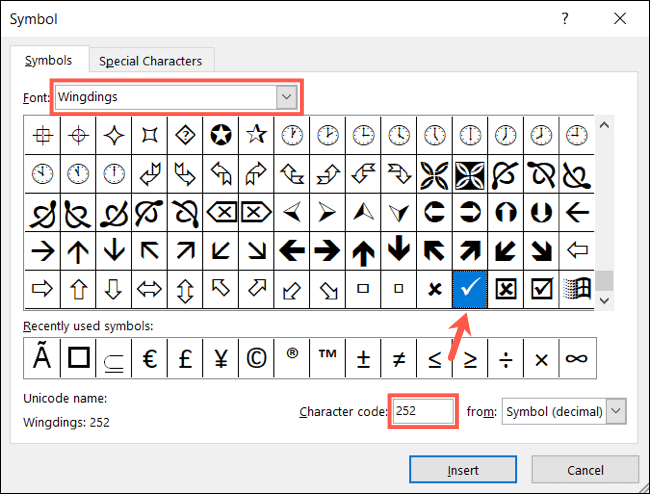Screen dimensions: 650x494
Task: Select the delete-left boxed X symbol
Action: point(221,212)
